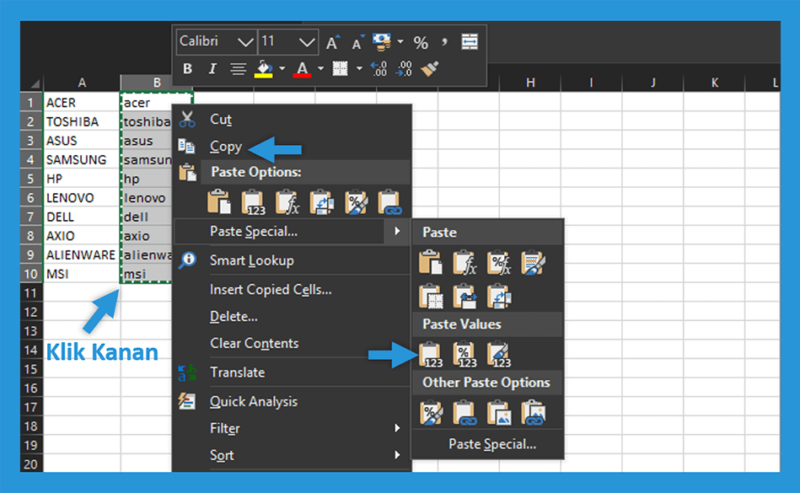Click the Decrease Font Size icon
Screen dimensions: 800x493
(358, 43)
